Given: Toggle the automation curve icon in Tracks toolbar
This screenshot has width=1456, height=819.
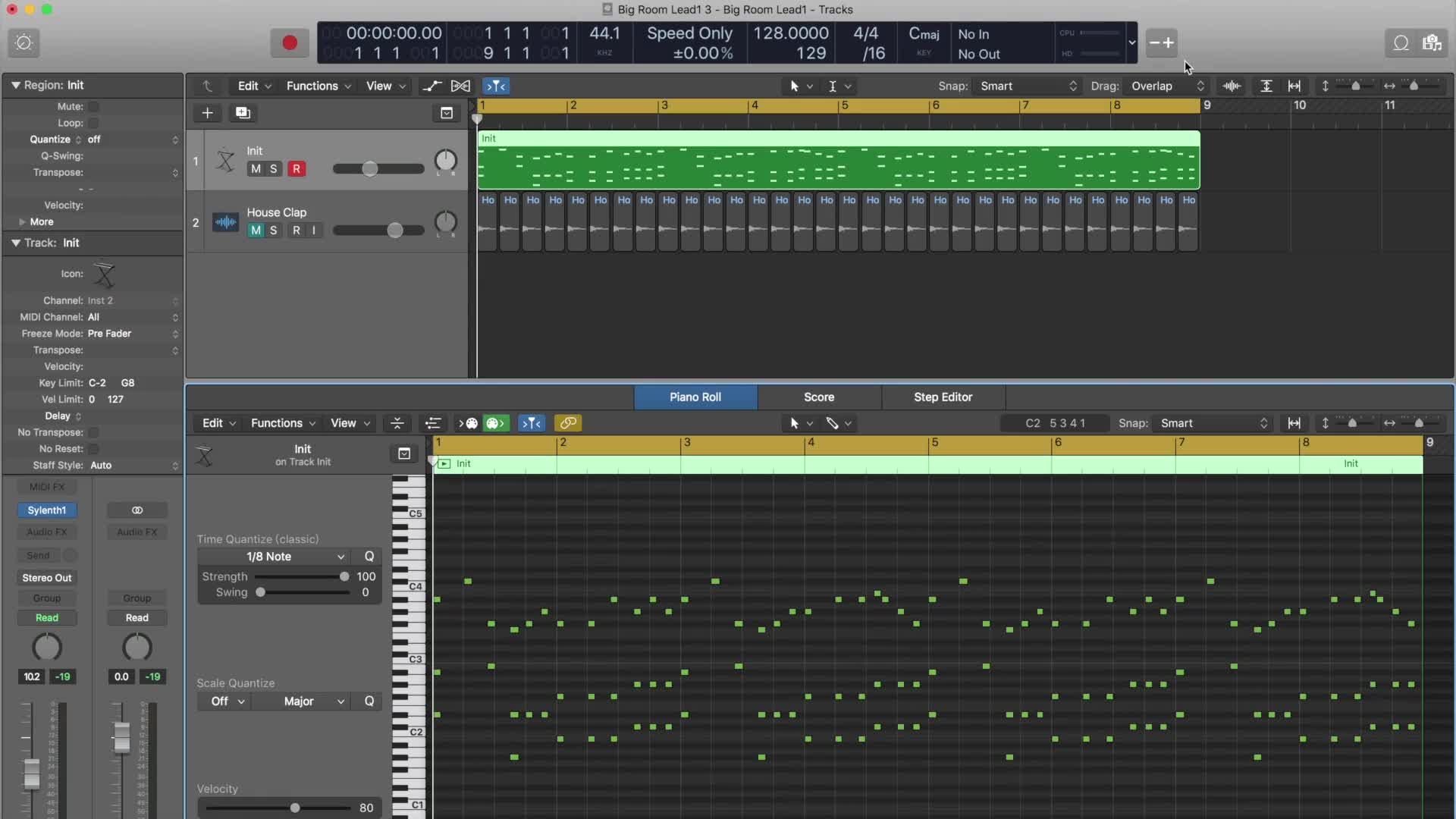Looking at the screenshot, I should (431, 86).
